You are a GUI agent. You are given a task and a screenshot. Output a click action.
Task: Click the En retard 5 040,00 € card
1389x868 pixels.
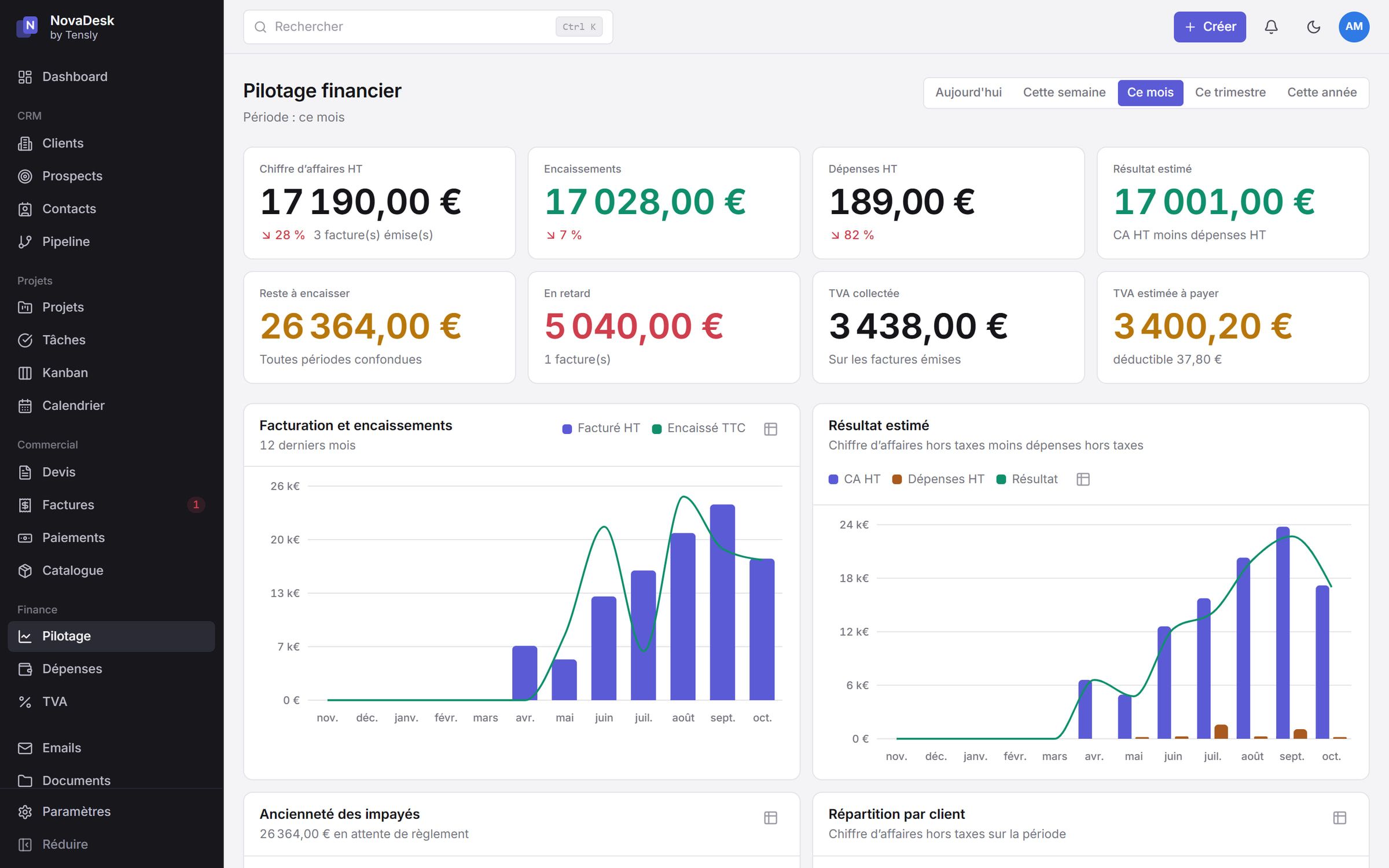click(x=664, y=328)
